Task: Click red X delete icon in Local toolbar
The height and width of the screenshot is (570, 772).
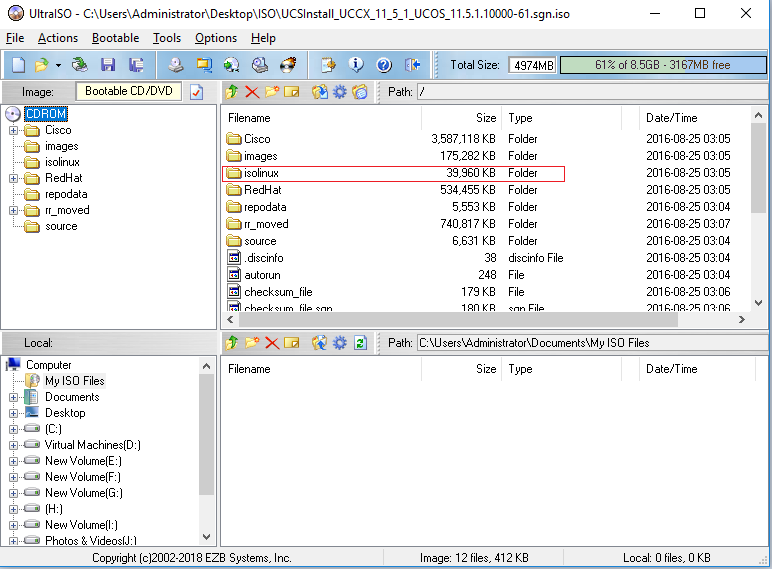Action: [272, 343]
